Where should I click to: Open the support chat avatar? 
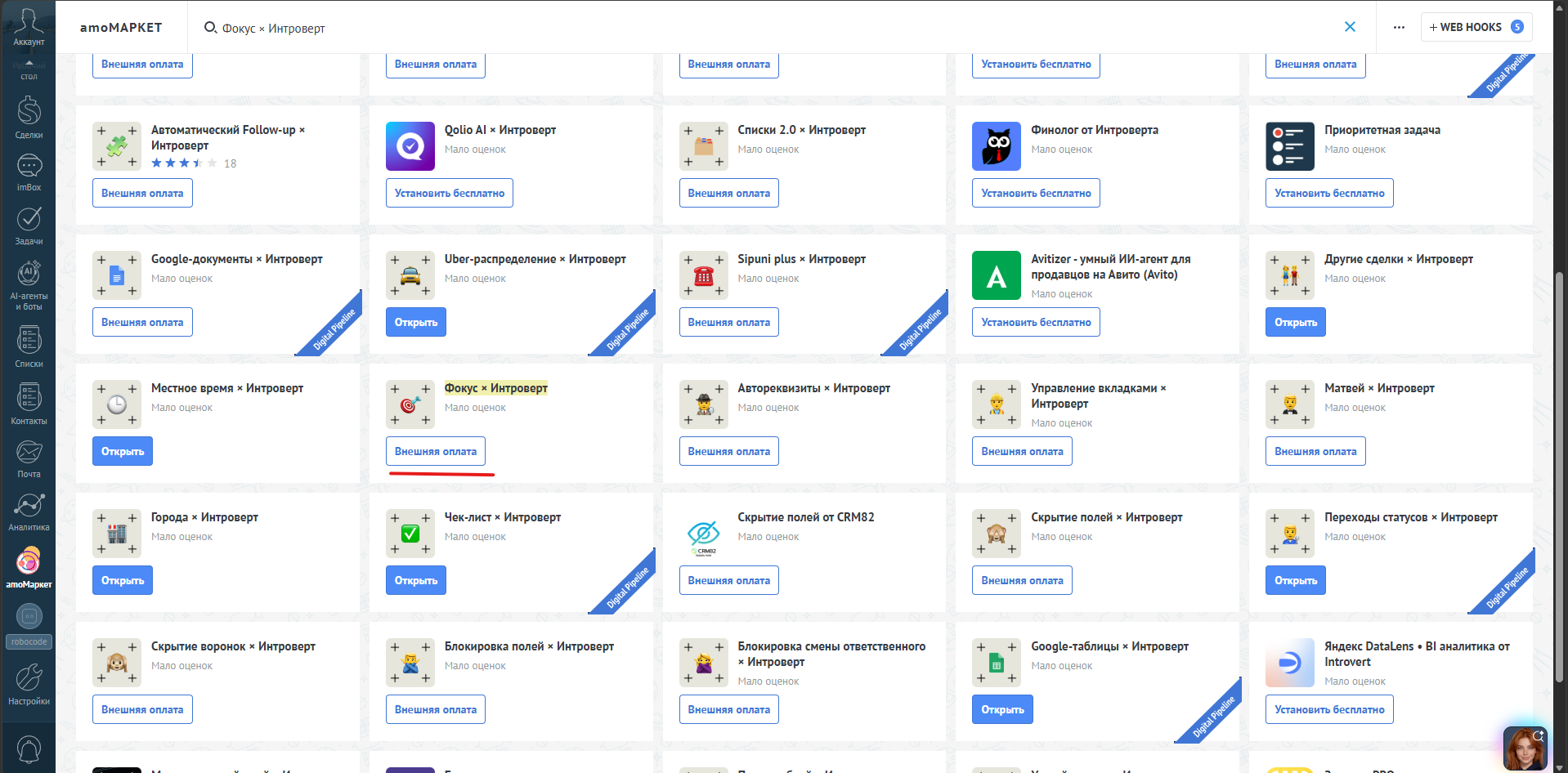pos(1525,748)
